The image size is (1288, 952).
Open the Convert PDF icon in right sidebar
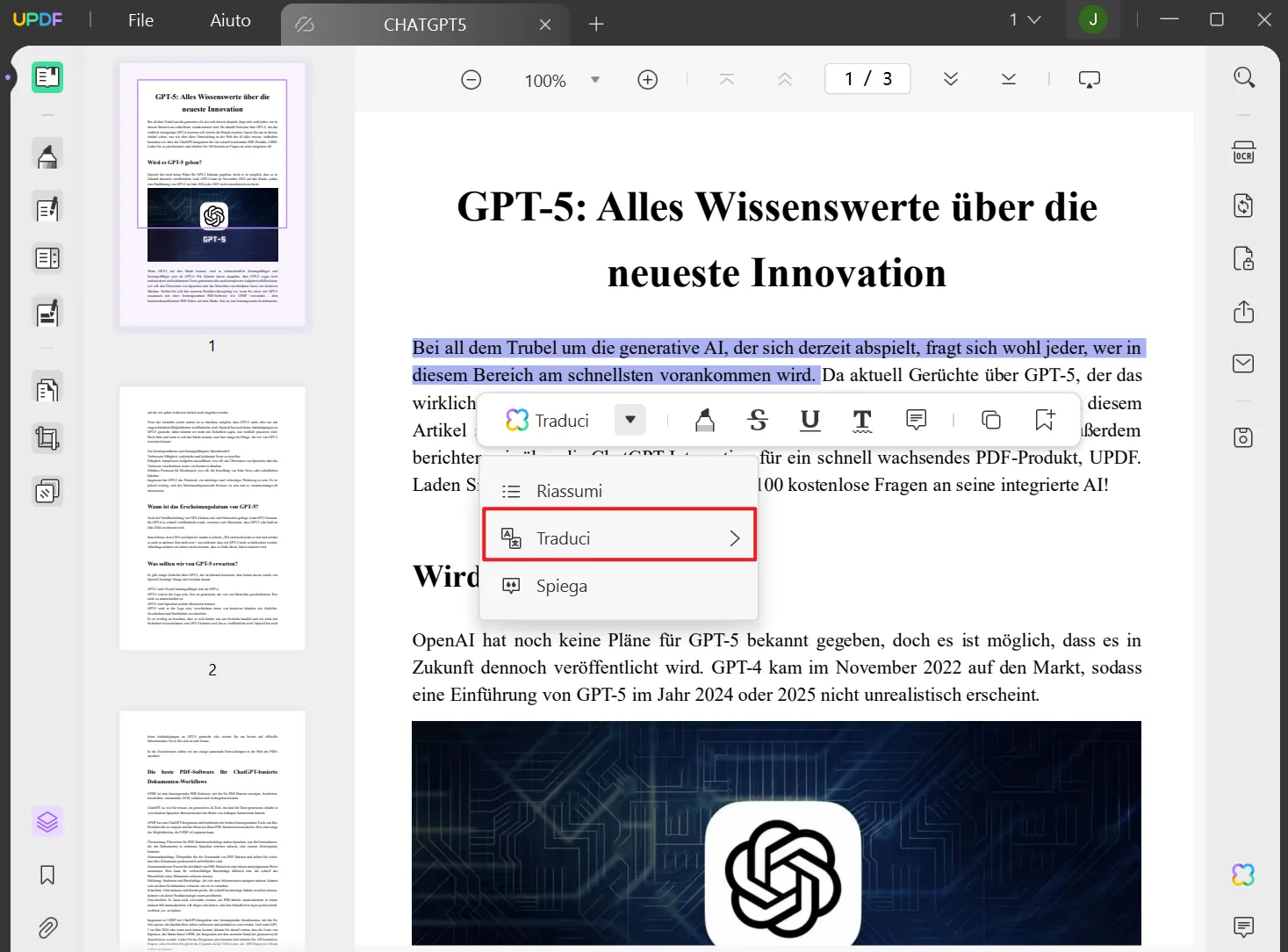click(1243, 206)
